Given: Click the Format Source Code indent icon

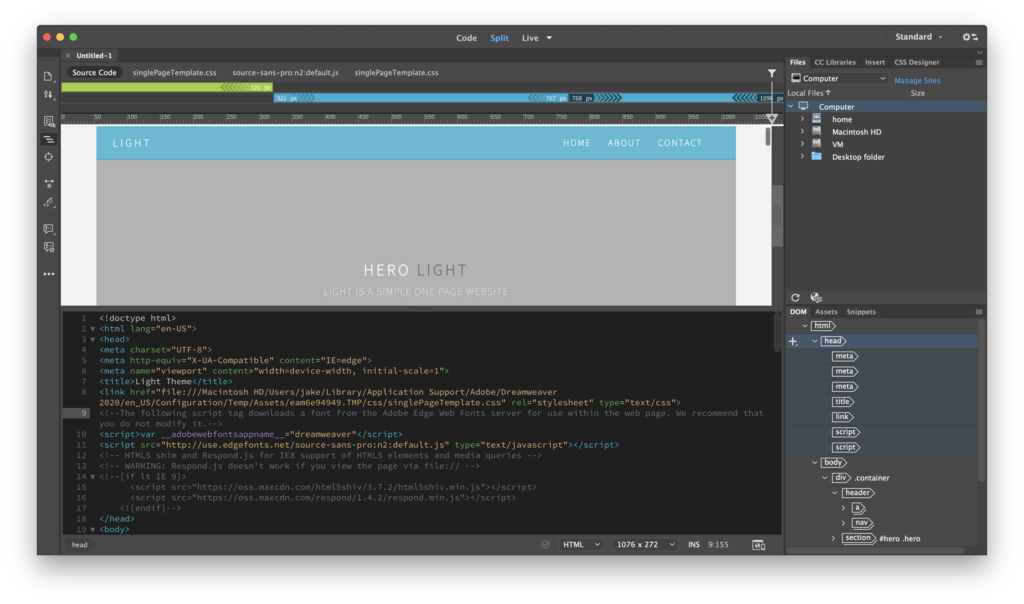Looking at the screenshot, I should click(48, 139).
